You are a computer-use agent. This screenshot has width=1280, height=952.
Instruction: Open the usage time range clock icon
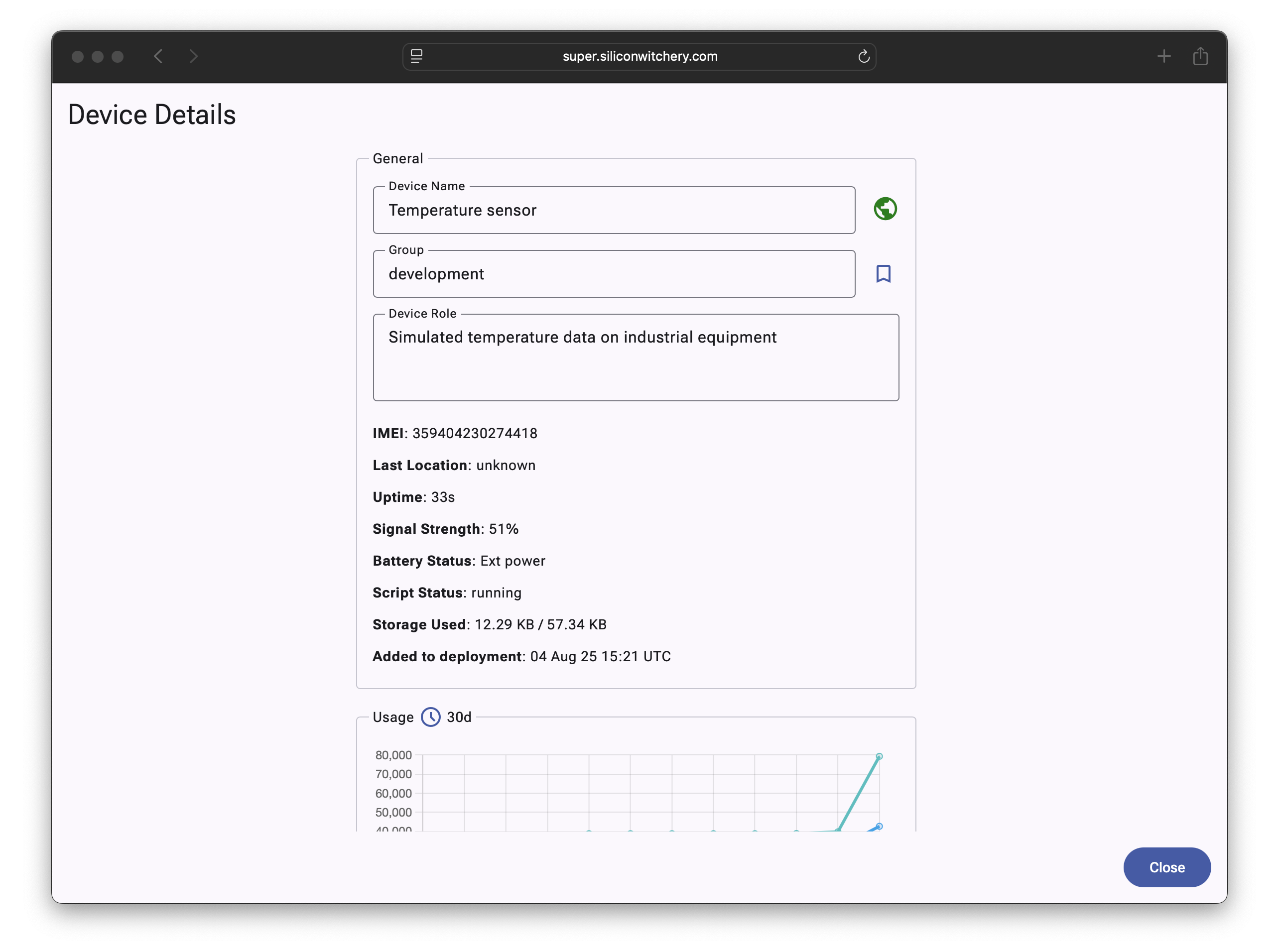tap(430, 717)
